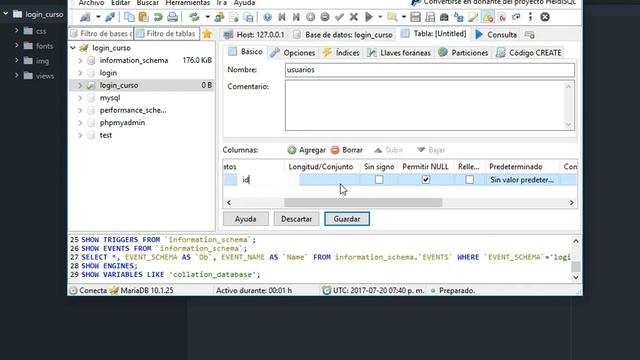Jump to last record icon

[x=296, y=17]
